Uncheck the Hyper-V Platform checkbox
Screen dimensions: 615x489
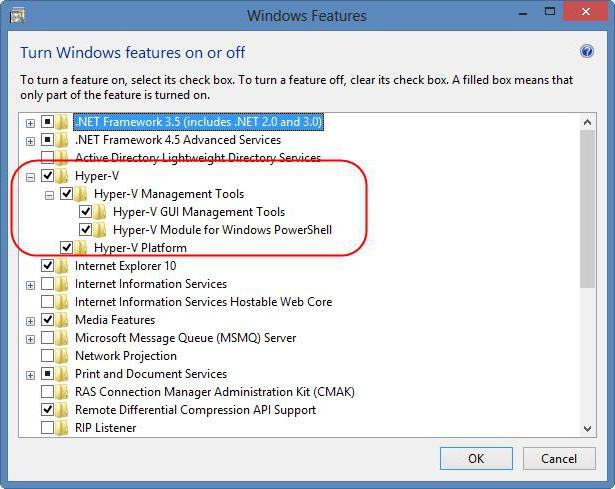click(67, 248)
